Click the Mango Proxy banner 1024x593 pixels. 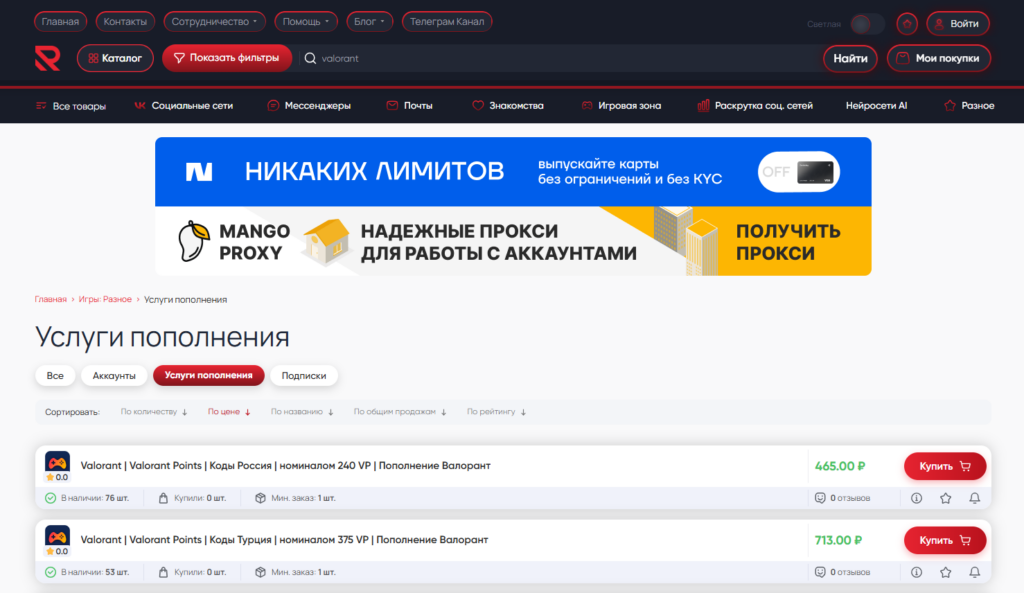click(513, 241)
